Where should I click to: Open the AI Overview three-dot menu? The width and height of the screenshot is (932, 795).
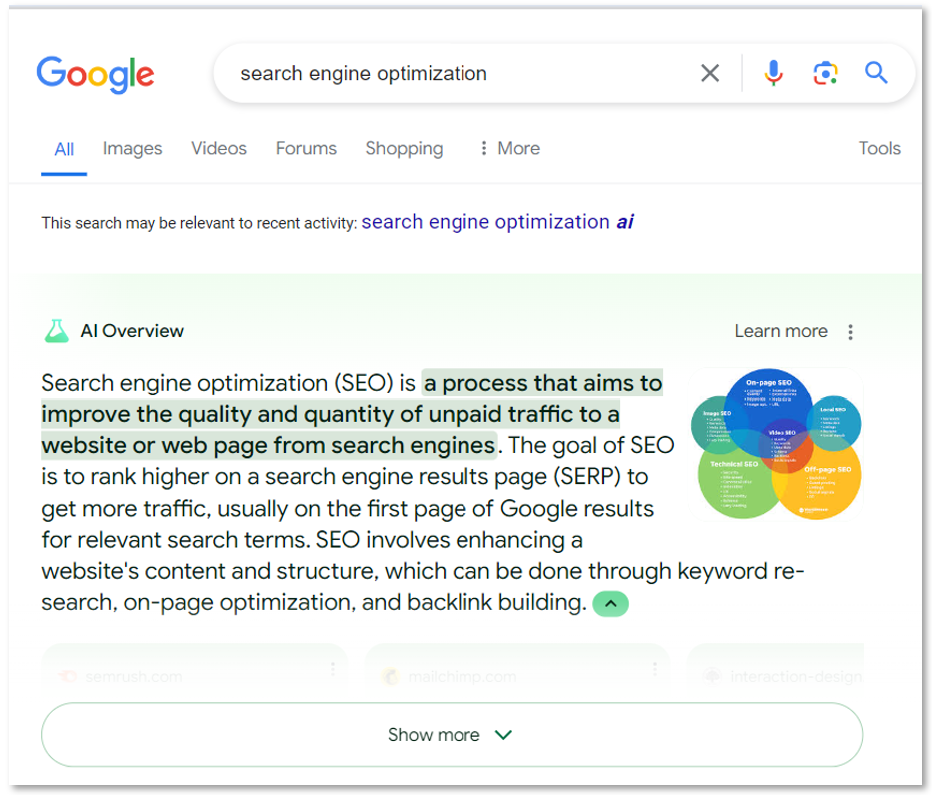pos(849,331)
